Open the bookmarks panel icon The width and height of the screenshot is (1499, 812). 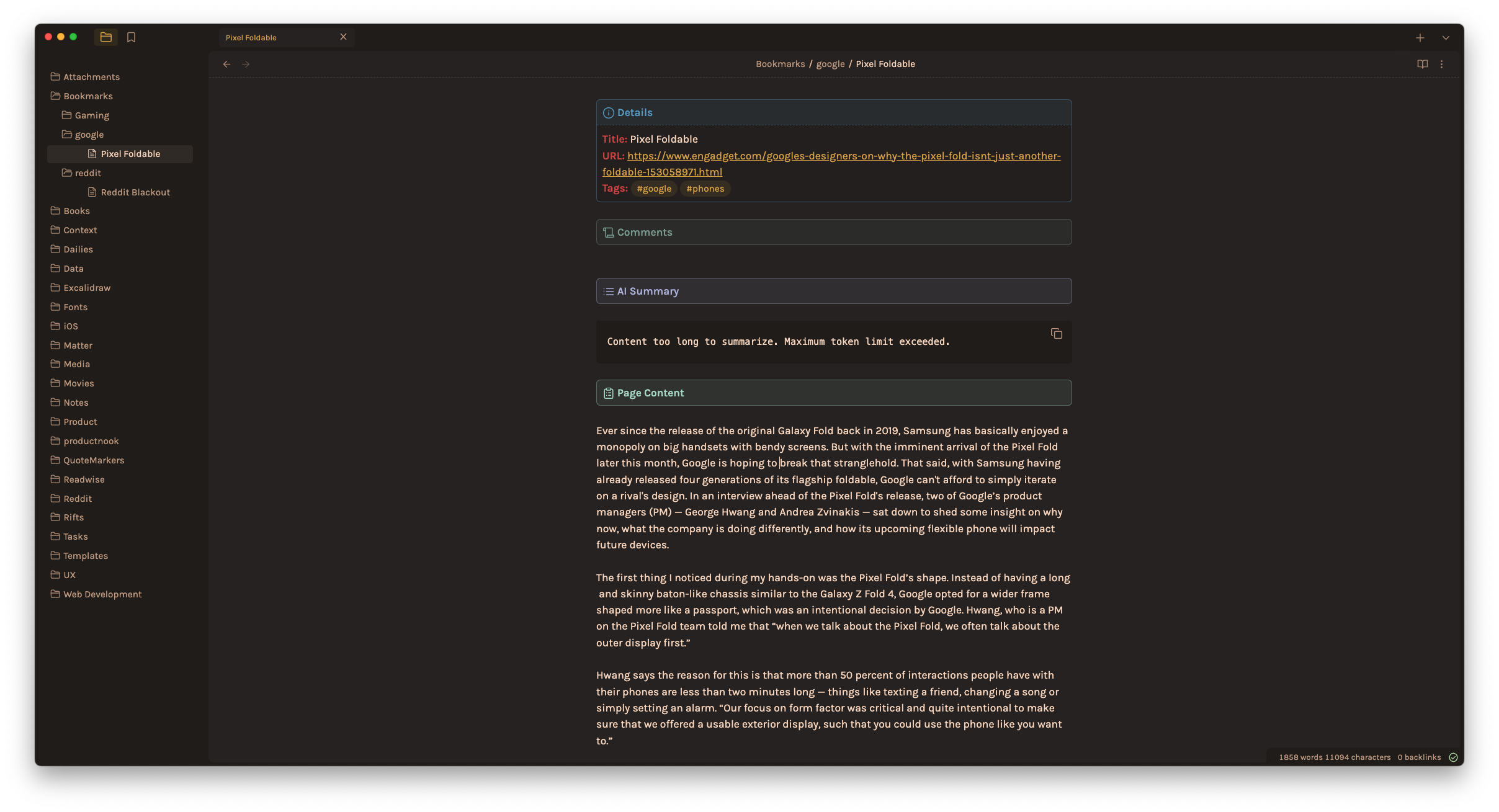(x=131, y=37)
